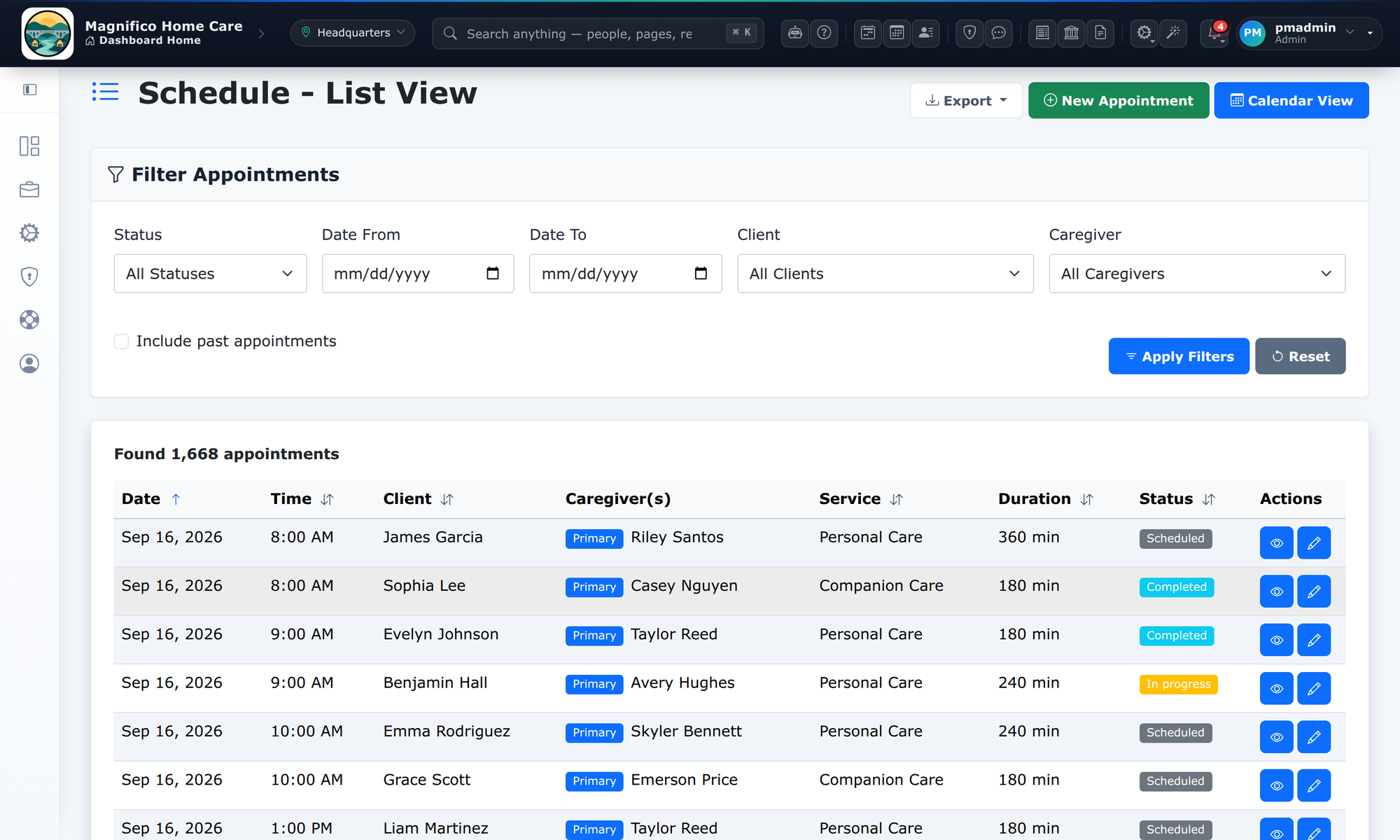
Task: Edit the Emma Rodriguez appointment pencil icon
Action: point(1314,737)
